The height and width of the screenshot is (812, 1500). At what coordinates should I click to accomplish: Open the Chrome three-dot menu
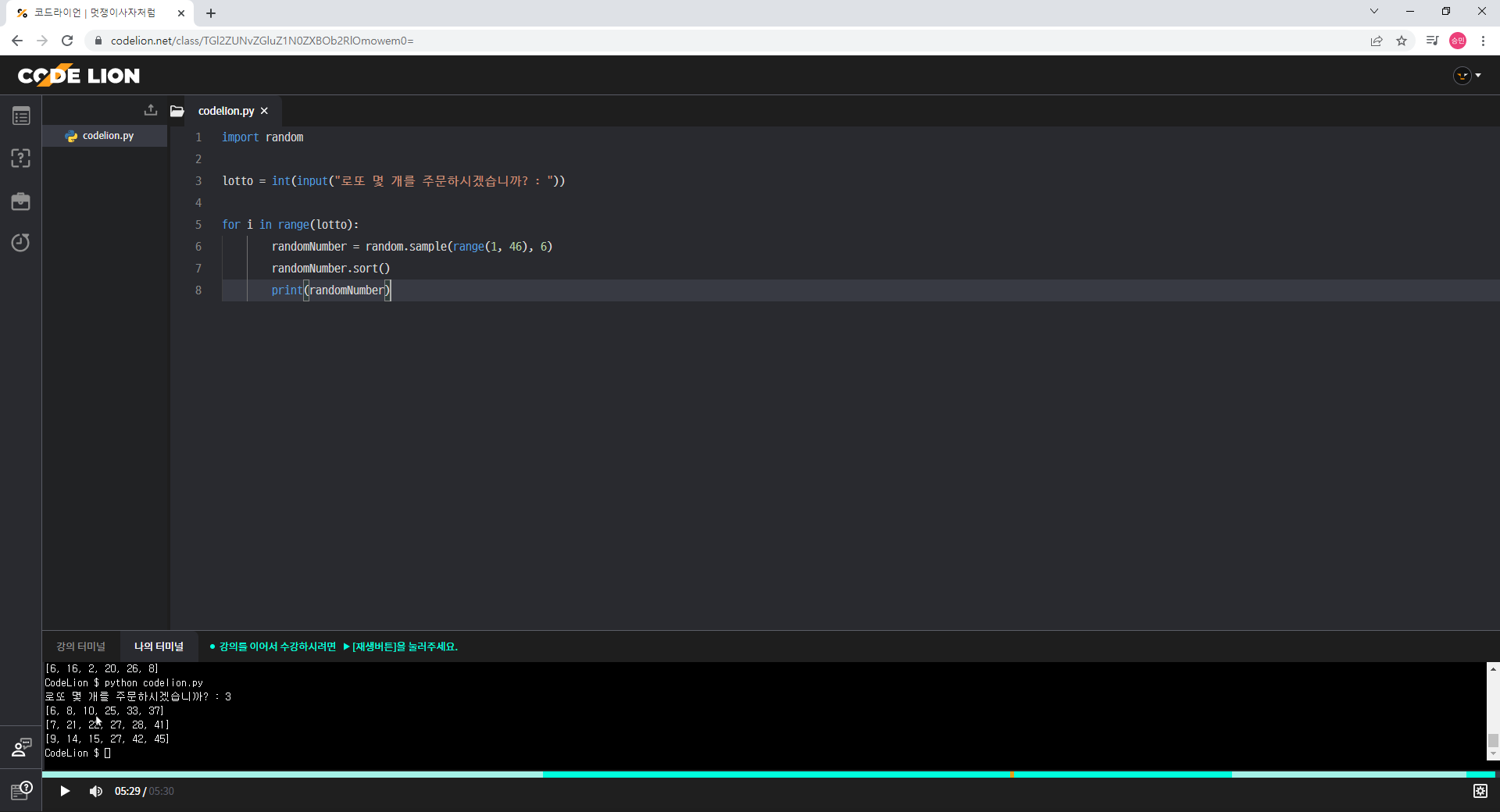[x=1484, y=41]
